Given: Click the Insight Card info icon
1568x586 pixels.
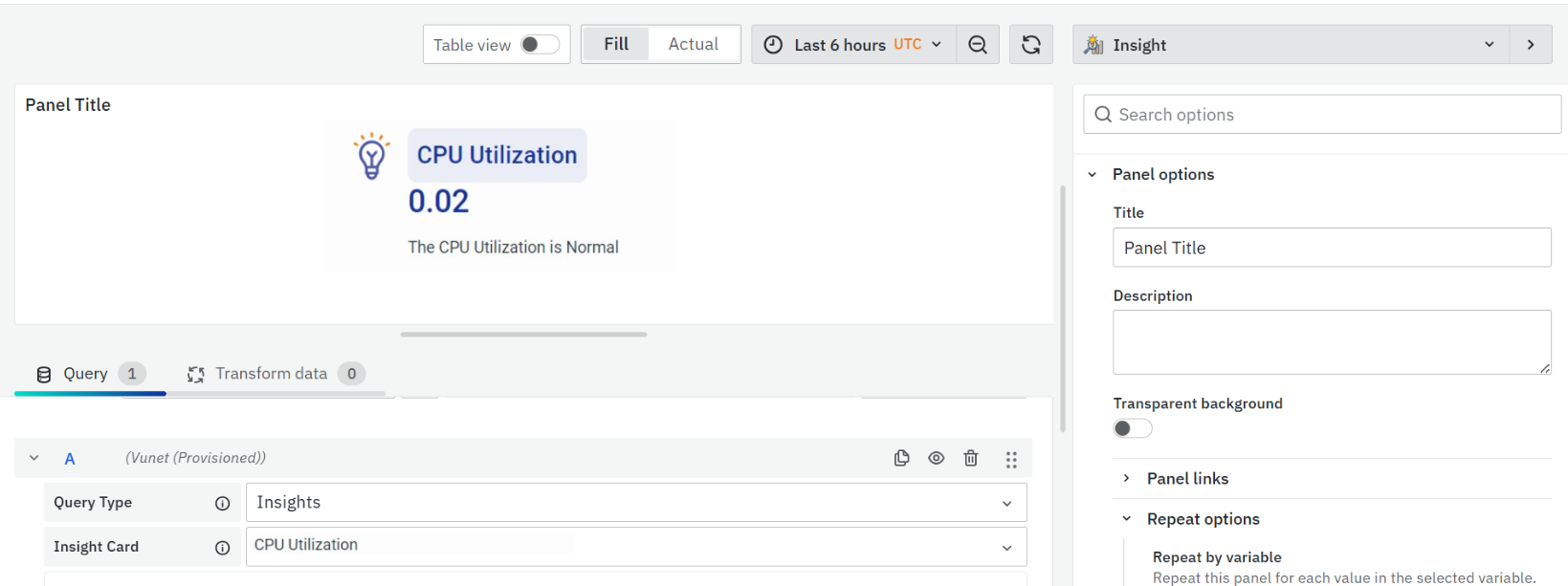Looking at the screenshot, I should 222,547.
